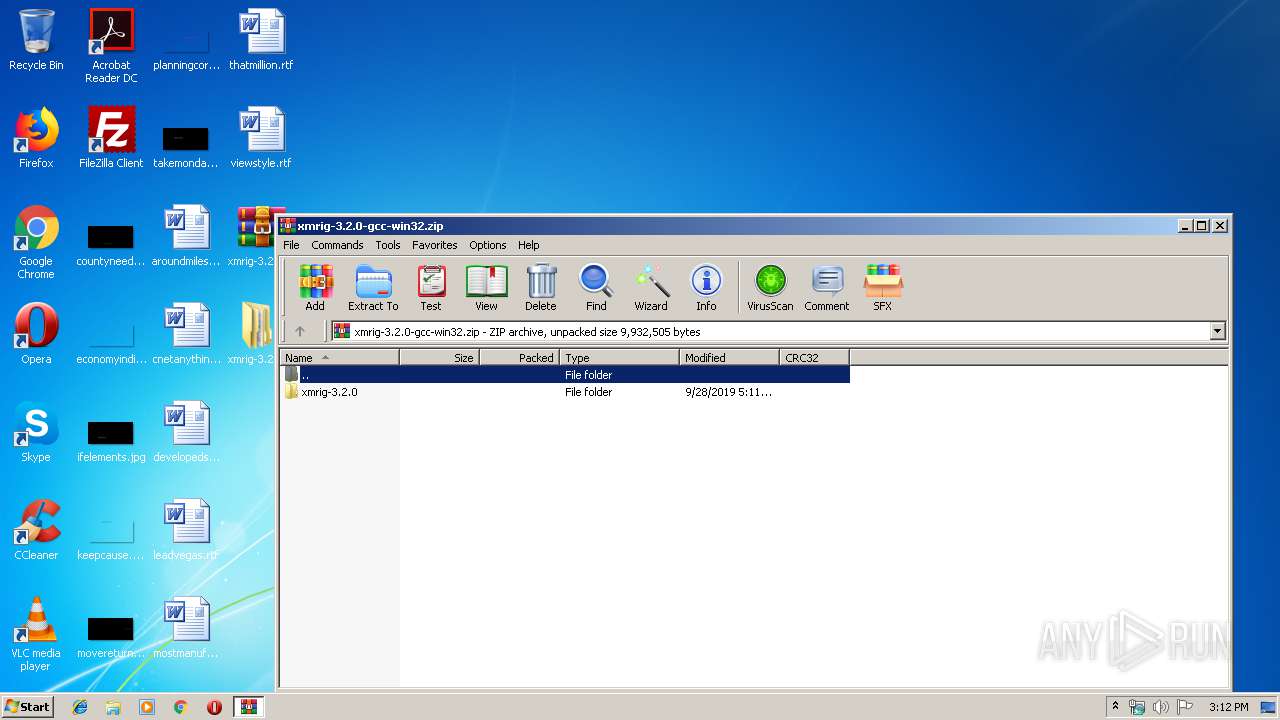Sort list by Packed column
This screenshot has width=1280, height=720.
(x=520, y=357)
